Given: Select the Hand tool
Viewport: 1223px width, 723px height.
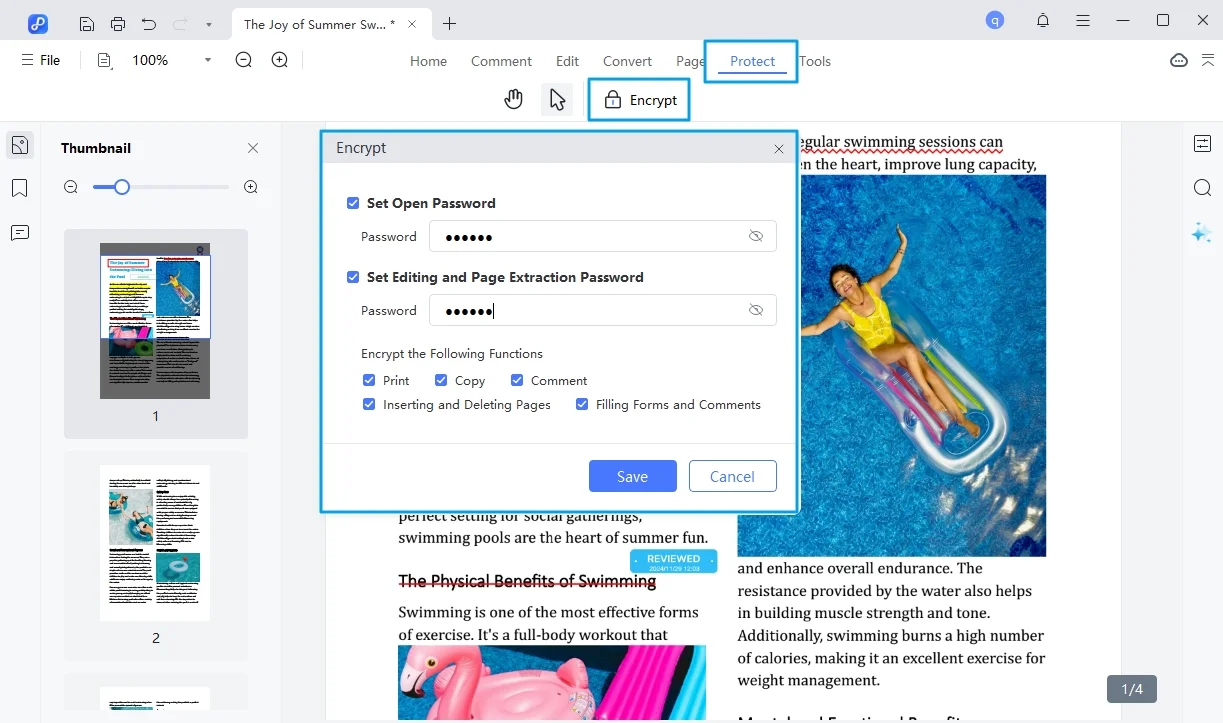Looking at the screenshot, I should click(x=514, y=99).
